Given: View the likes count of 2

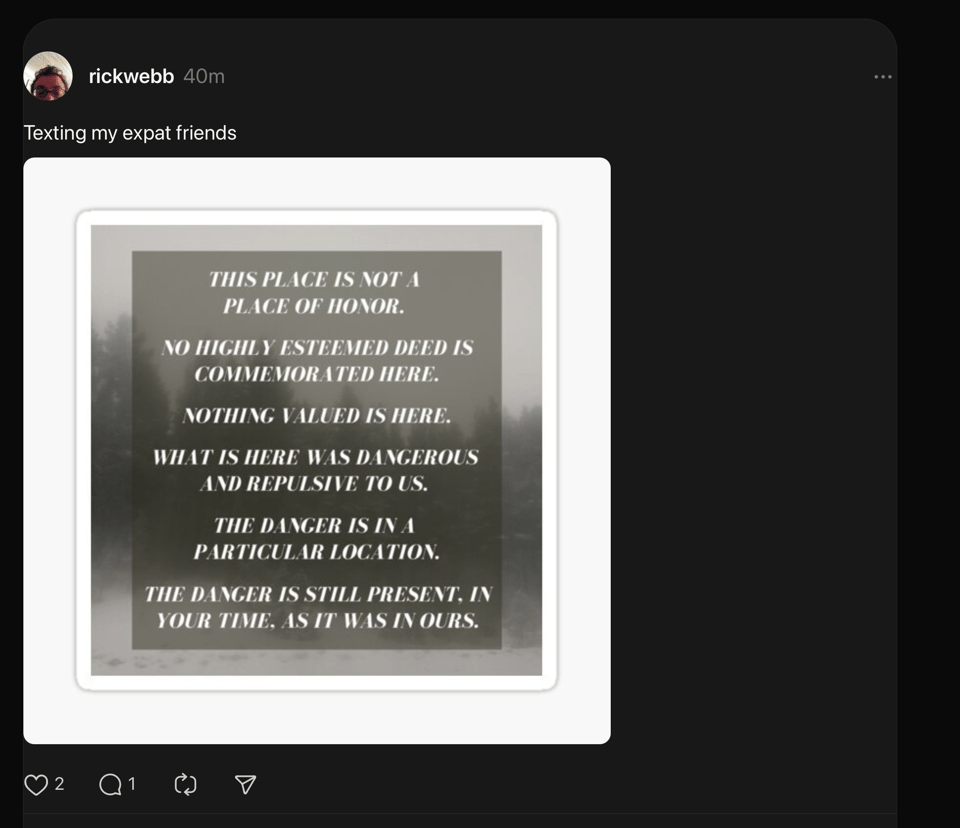Looking at the screenshot, I should pos(59,784).
